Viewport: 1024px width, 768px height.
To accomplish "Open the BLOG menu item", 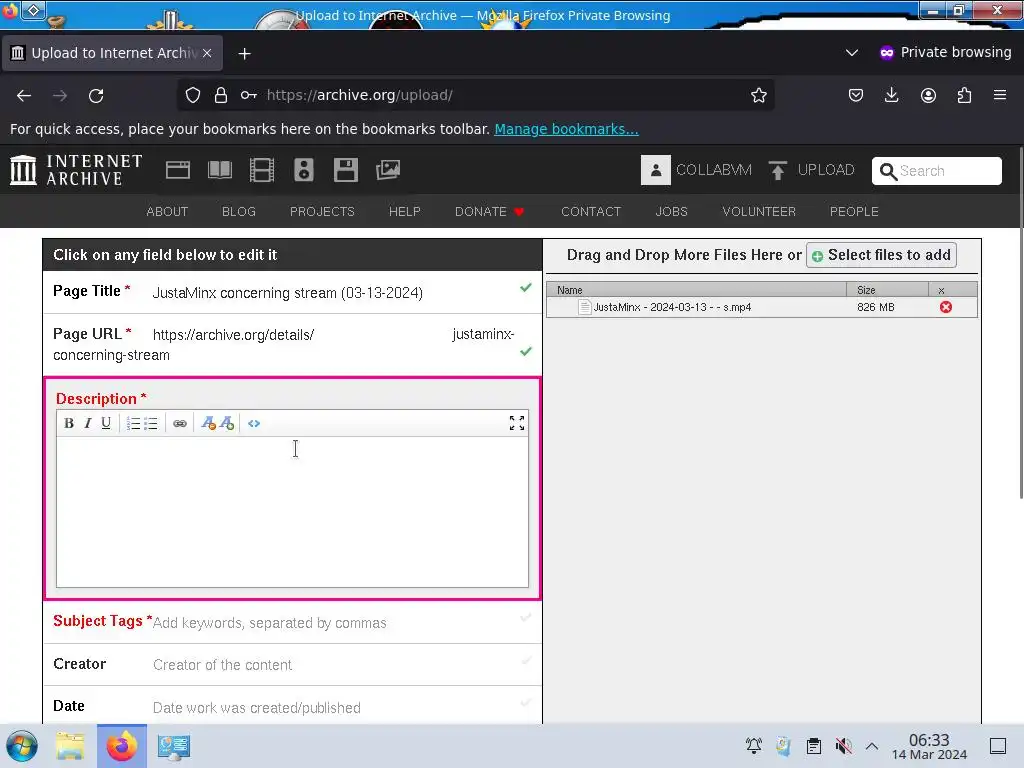I will (239, 212).
